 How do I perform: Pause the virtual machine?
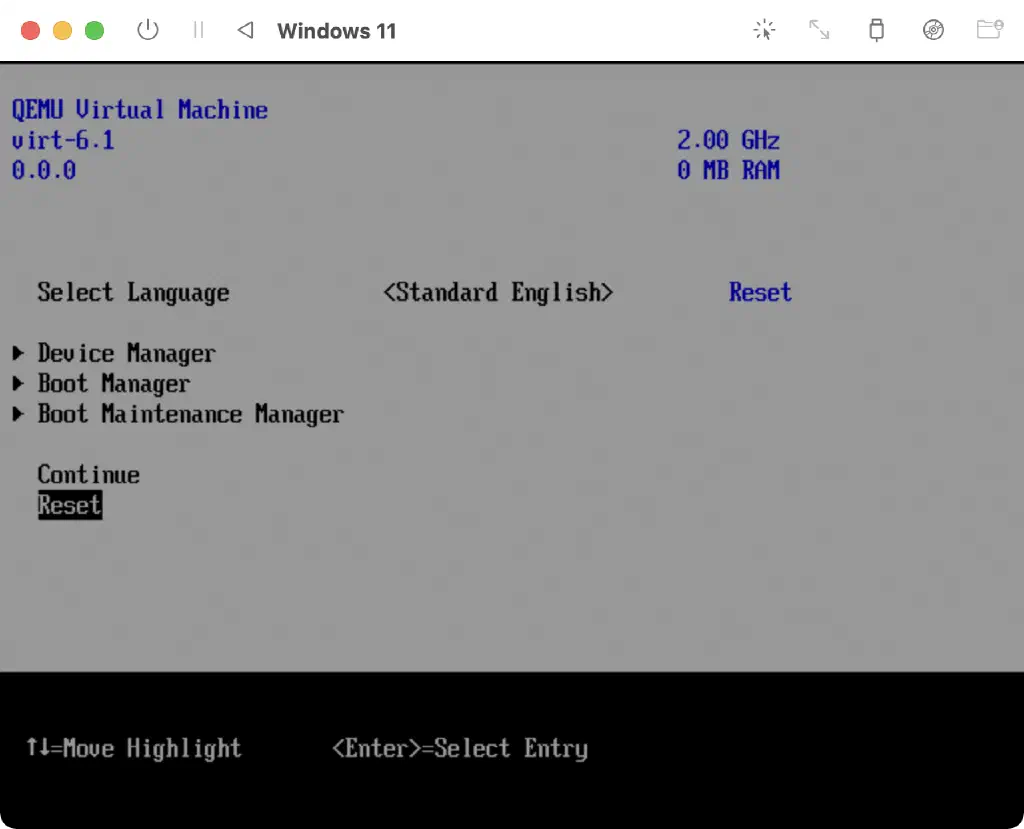(198, 30)
